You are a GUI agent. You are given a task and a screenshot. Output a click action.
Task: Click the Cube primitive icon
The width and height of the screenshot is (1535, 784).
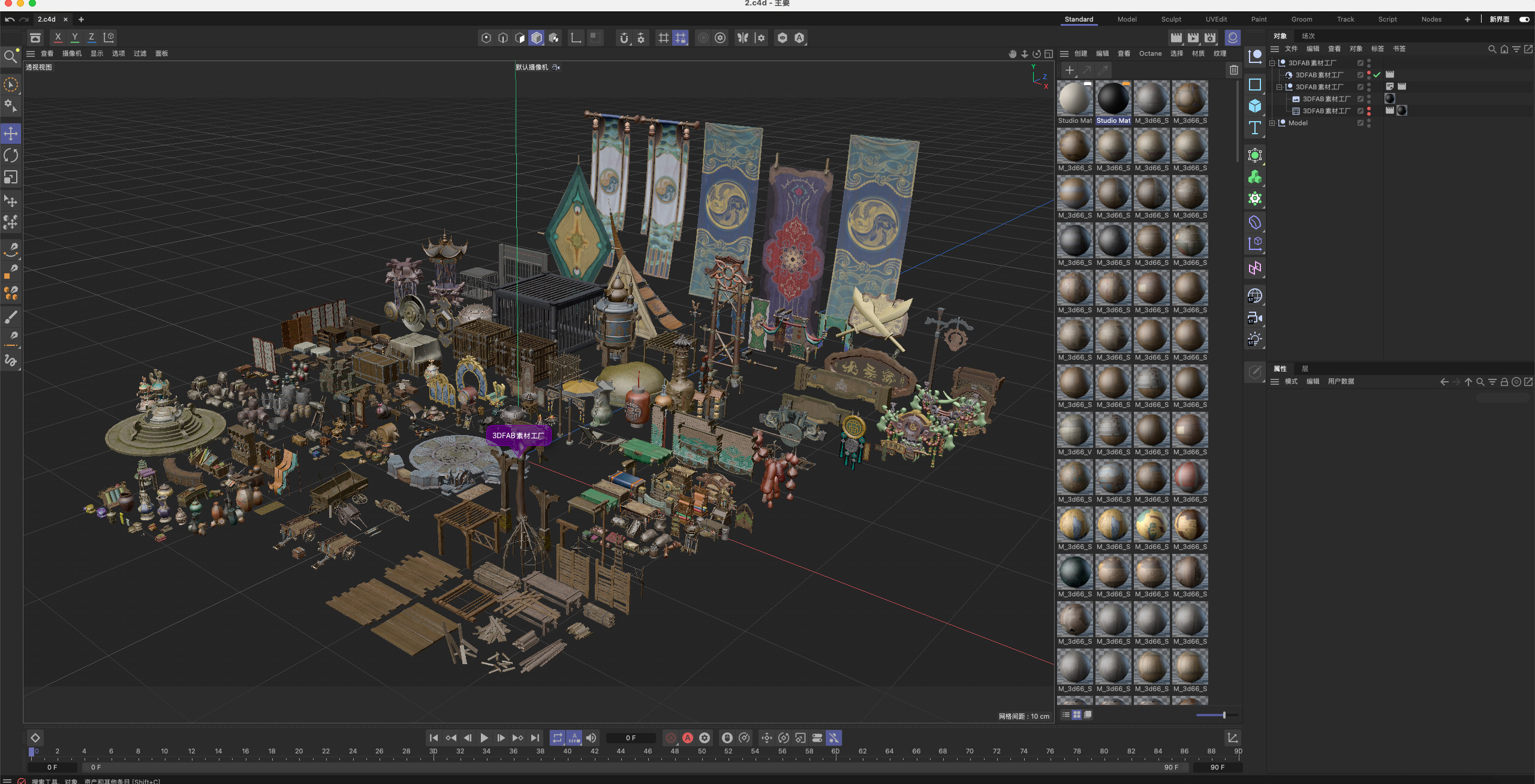pyautogui.click(x=1254, y=106)
